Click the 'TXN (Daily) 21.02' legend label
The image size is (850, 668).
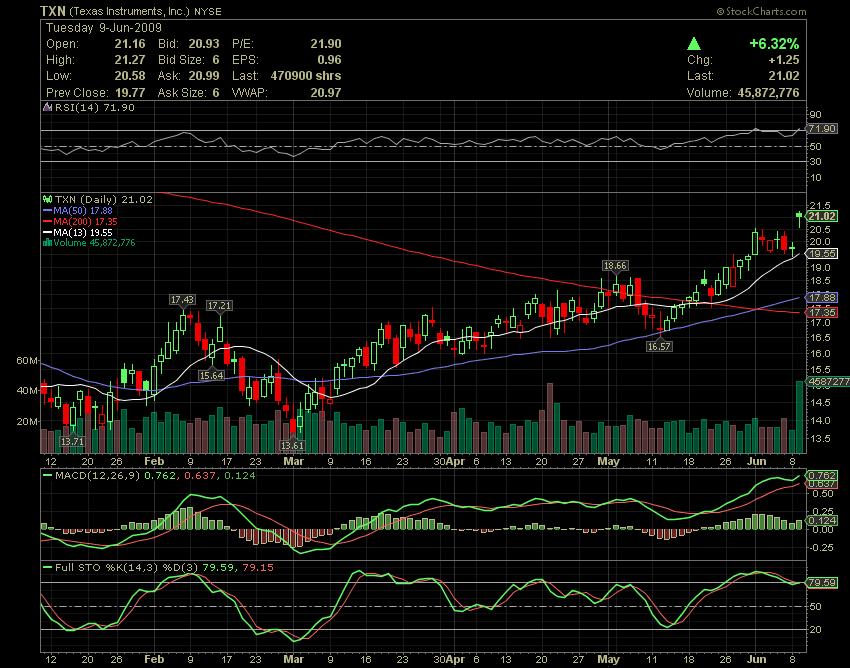[104, 199]
